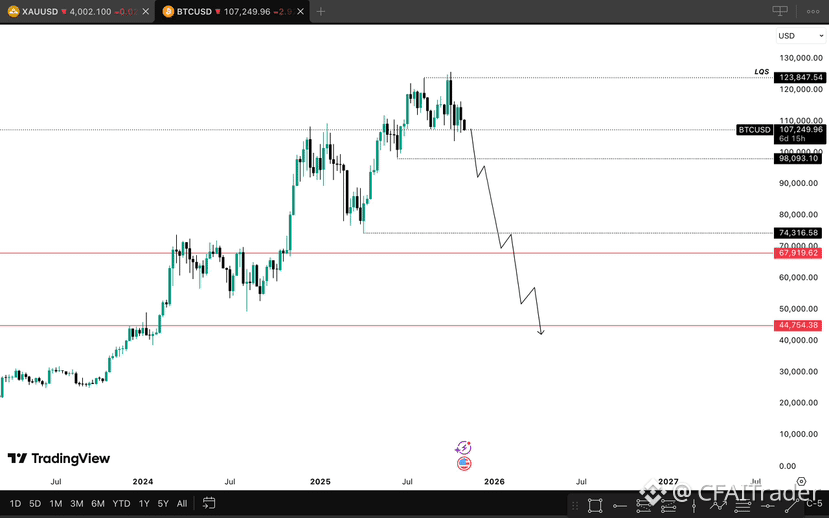Click the 74,316.58 price label
The image size is (829, 518).
798,233
